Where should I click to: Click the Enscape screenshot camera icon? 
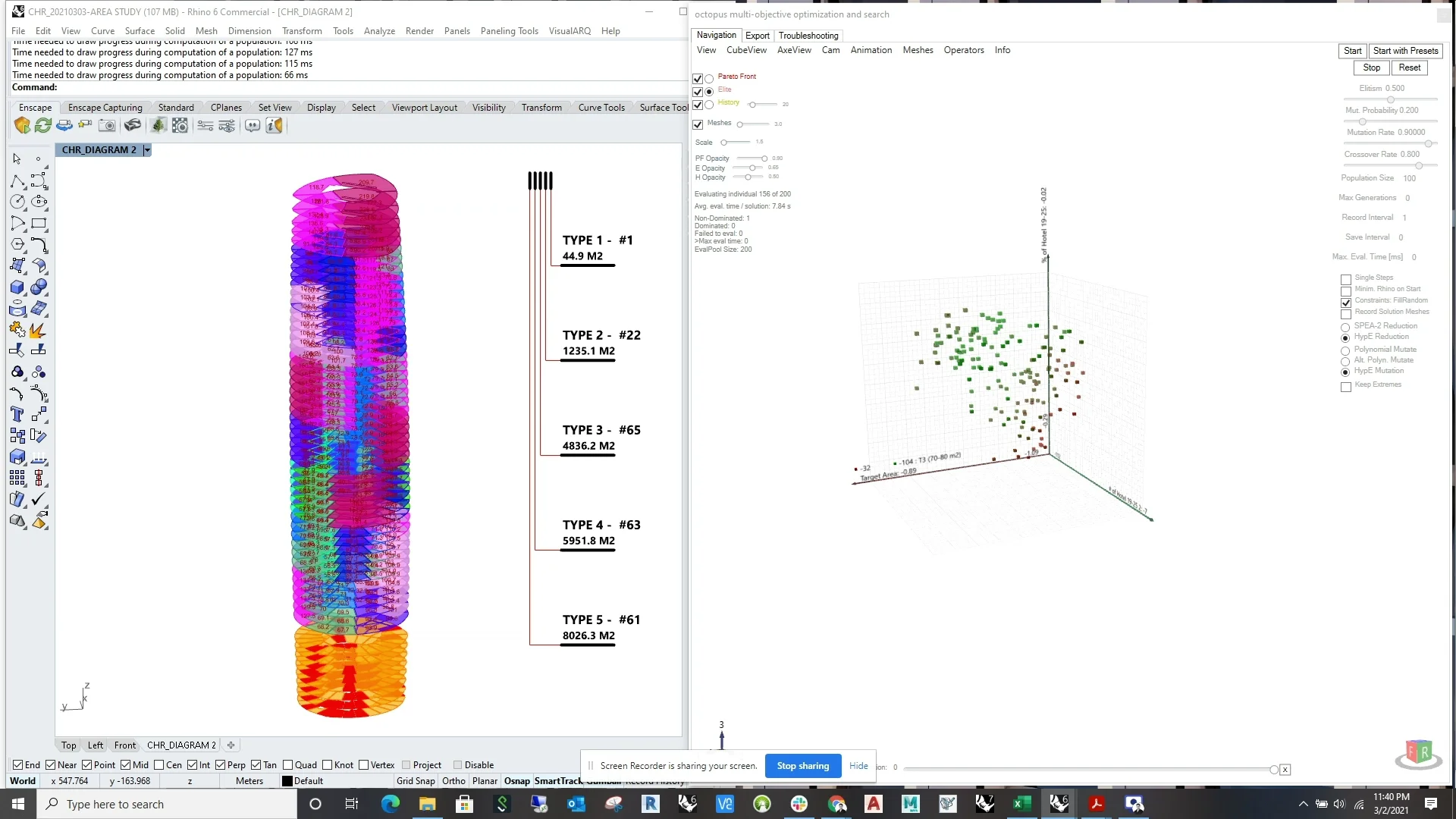click(x=107, y=126)
